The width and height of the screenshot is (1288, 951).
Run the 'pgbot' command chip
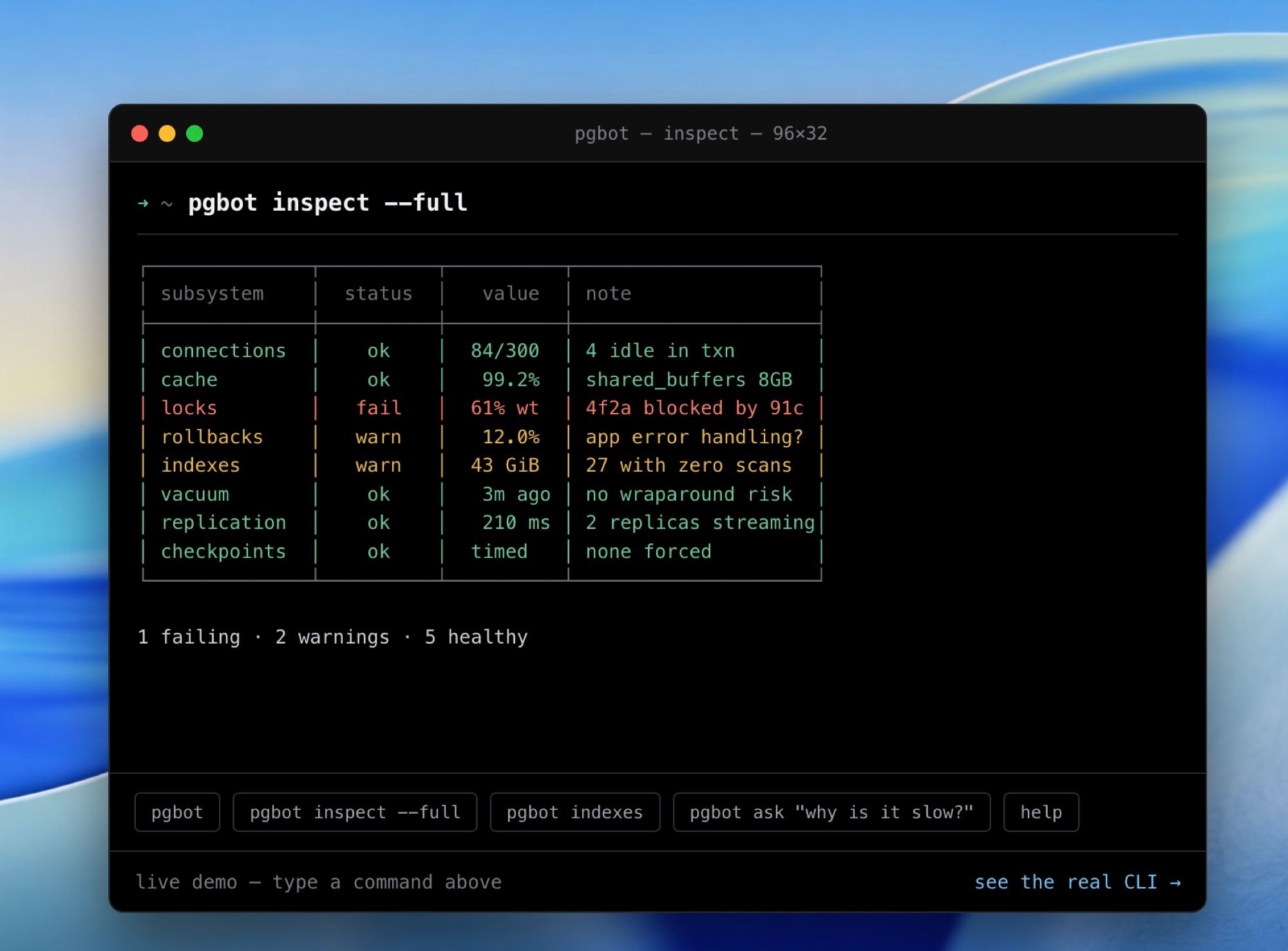(x=177, y=812)
